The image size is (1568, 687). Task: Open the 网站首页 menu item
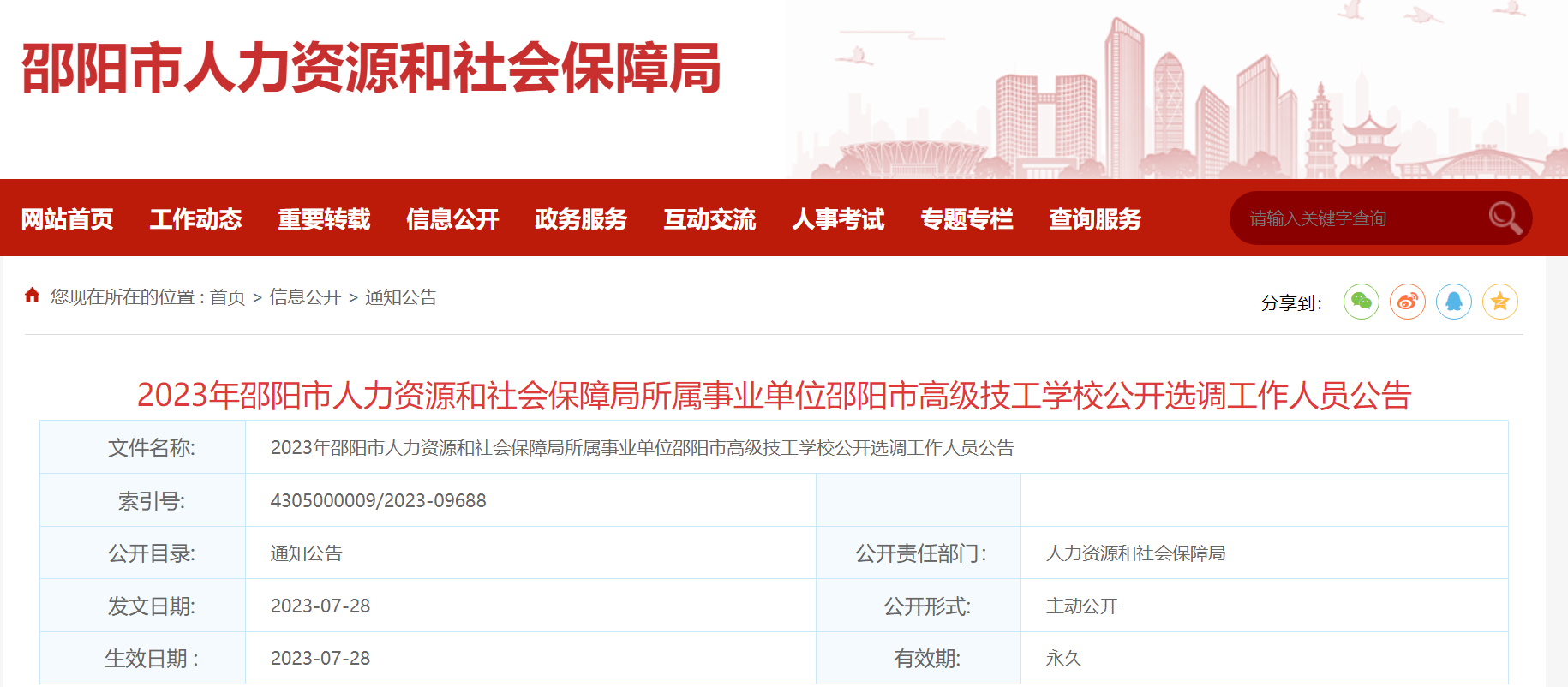[67, 219]
